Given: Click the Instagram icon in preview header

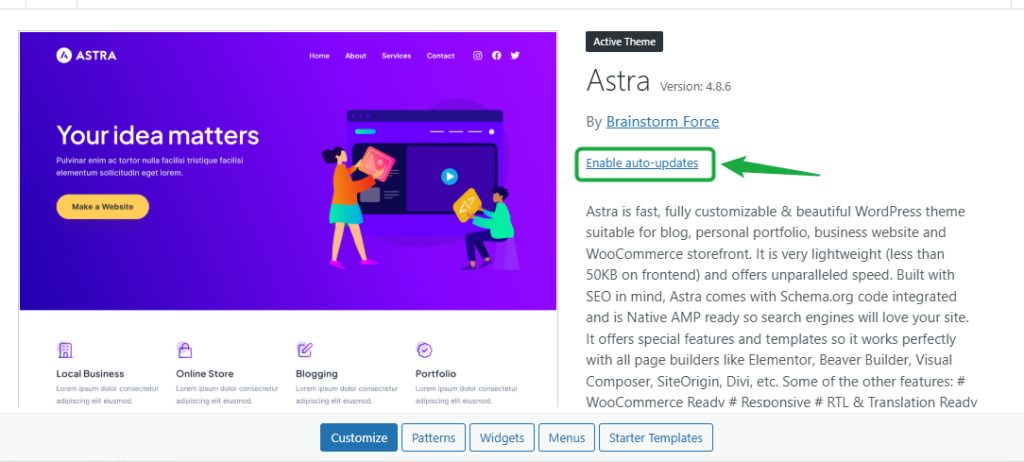Looking at the screenshot, I should coord(478,56).
